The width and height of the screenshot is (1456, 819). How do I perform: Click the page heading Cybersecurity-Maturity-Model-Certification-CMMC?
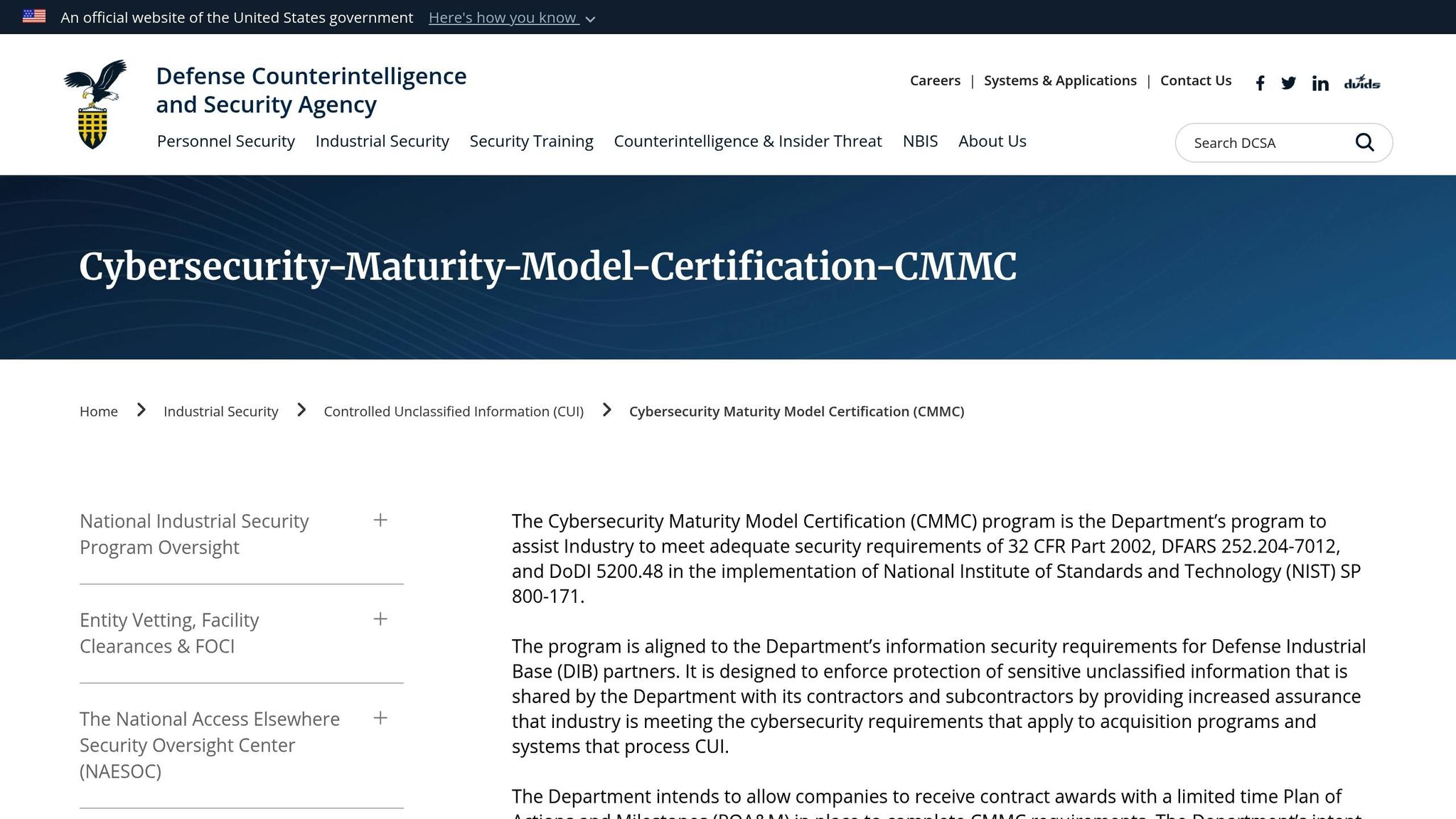(x=548, y=267)
